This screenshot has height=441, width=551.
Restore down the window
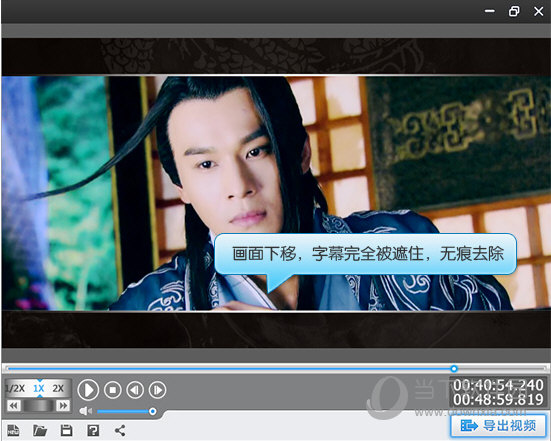[x=514, y=11]
